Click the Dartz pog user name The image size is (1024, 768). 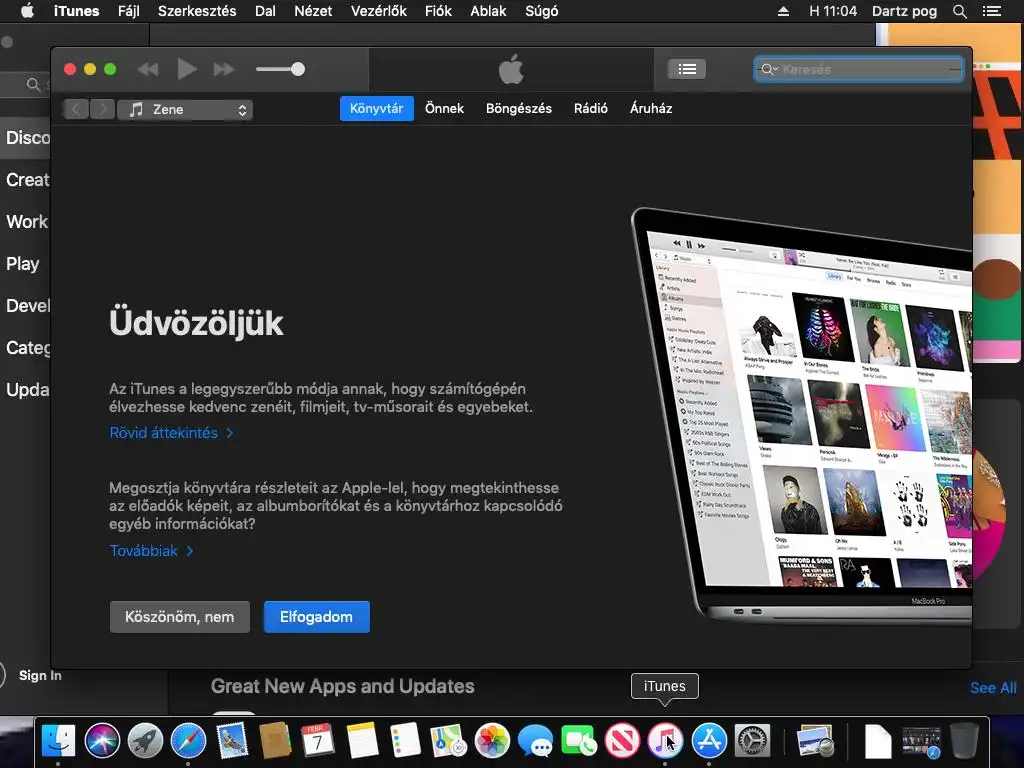904,11
